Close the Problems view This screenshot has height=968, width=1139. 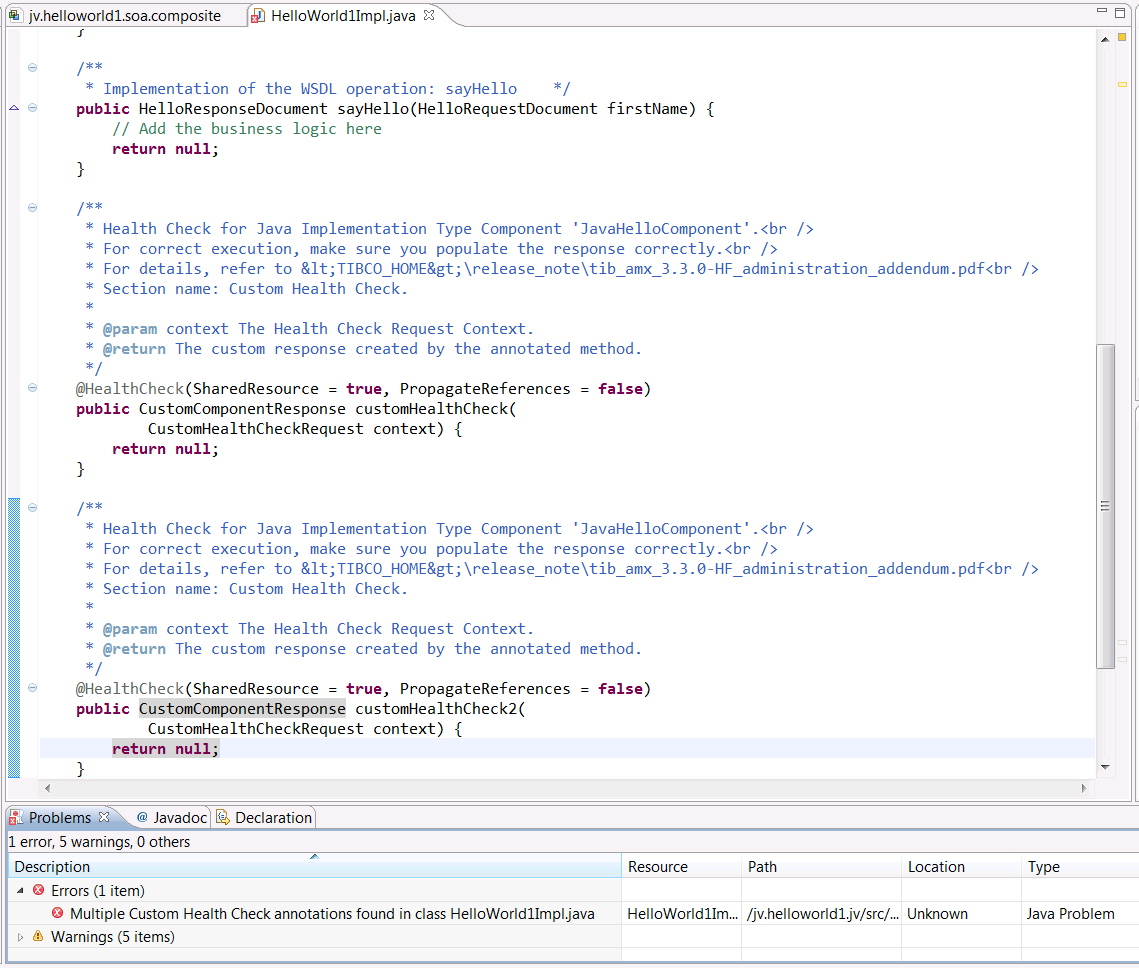click(x=104, y=817)
